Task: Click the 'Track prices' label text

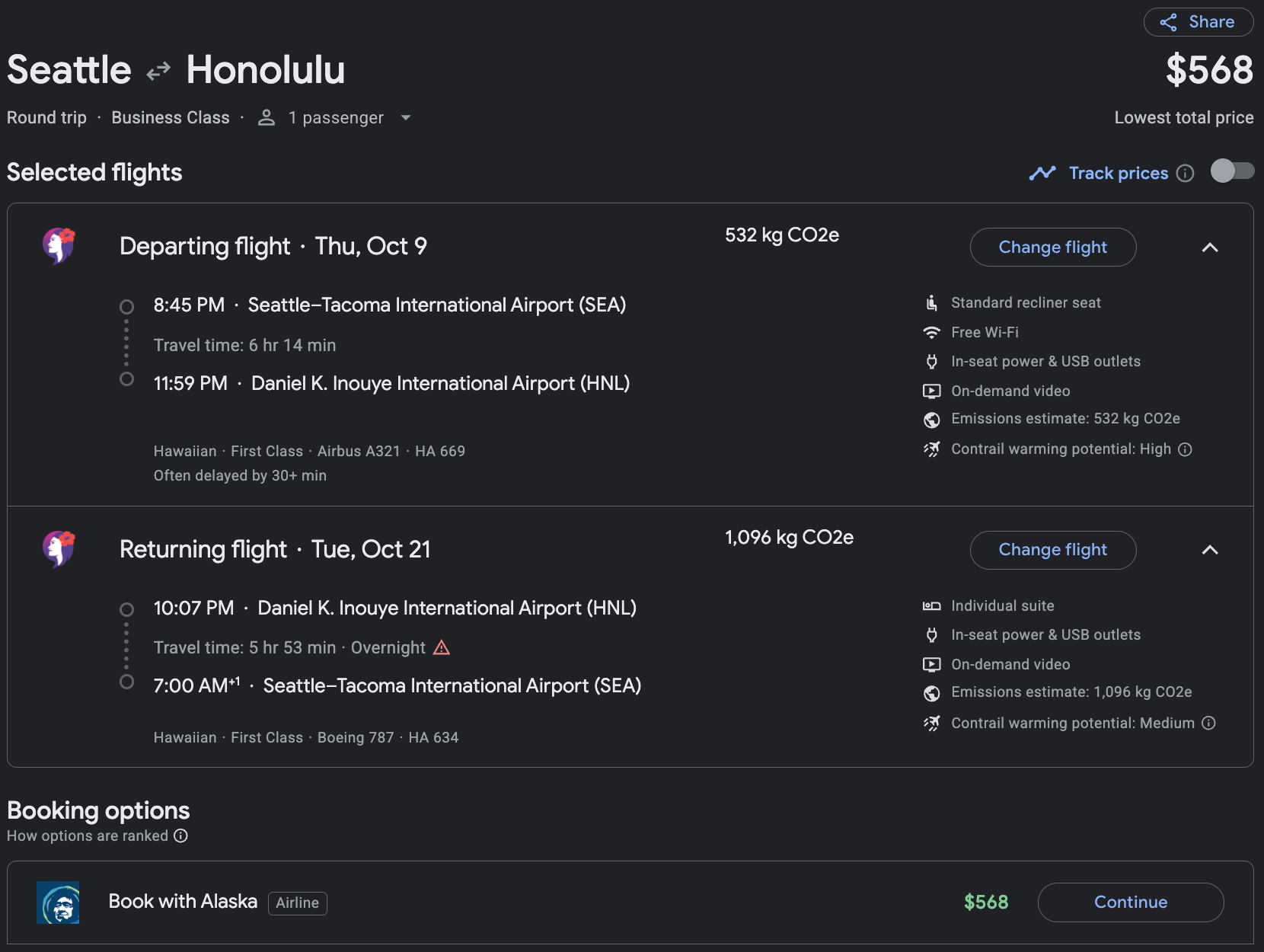Action: tap(1119, 174)
